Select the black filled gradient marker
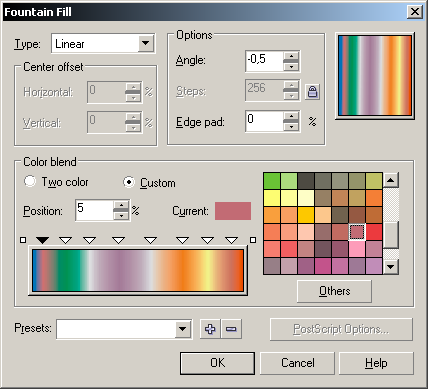Viewport: 428px width, 389px height. 42,240
